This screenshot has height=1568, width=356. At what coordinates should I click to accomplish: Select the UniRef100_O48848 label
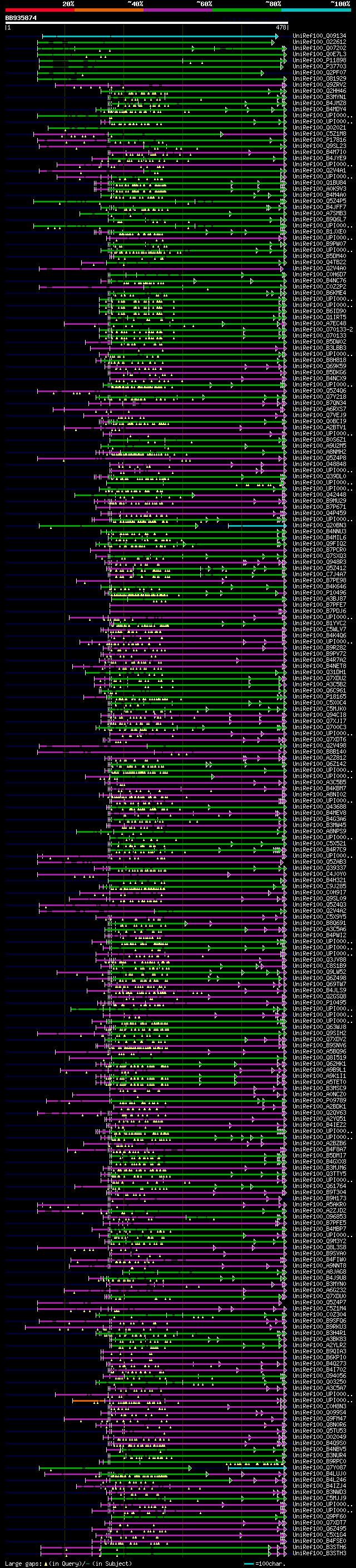(x=319, y=464)
